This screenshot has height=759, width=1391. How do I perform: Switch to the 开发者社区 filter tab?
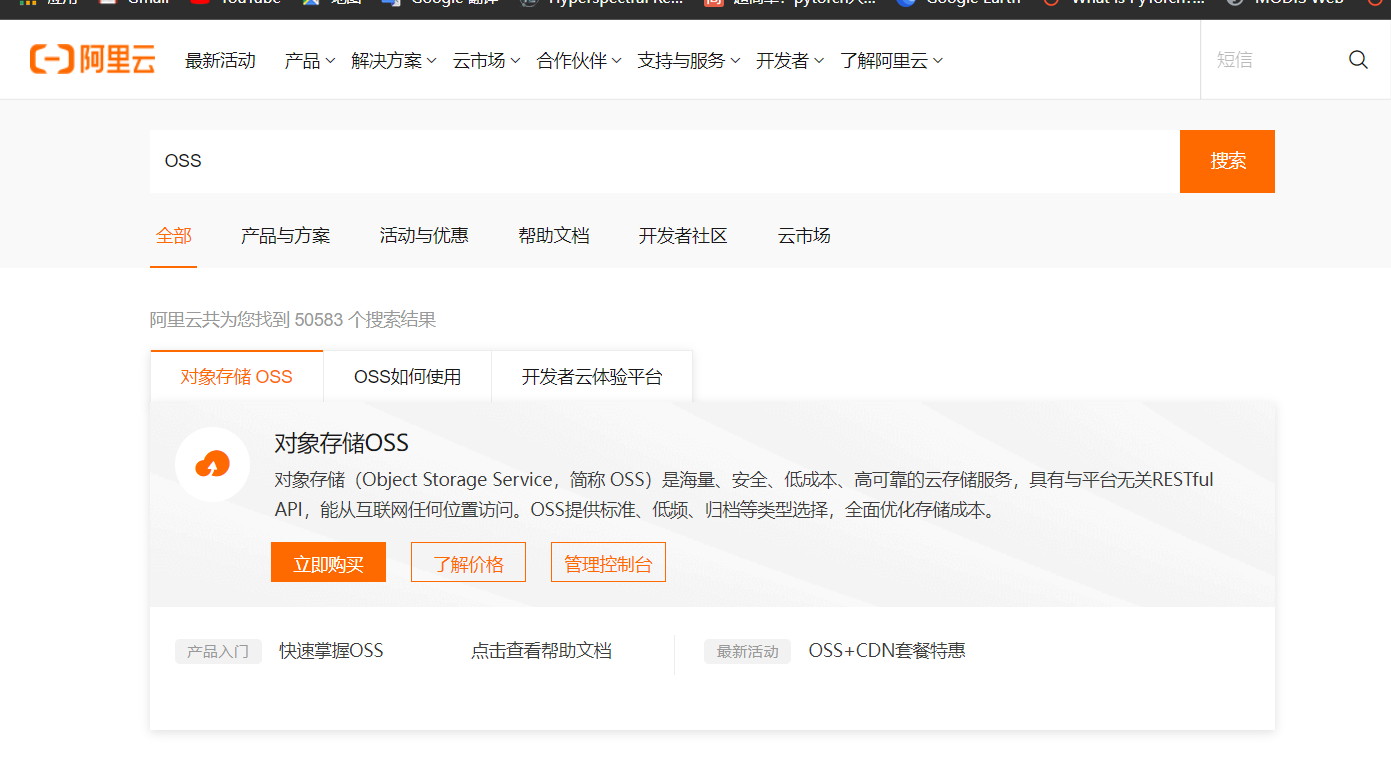pos(683,236)
